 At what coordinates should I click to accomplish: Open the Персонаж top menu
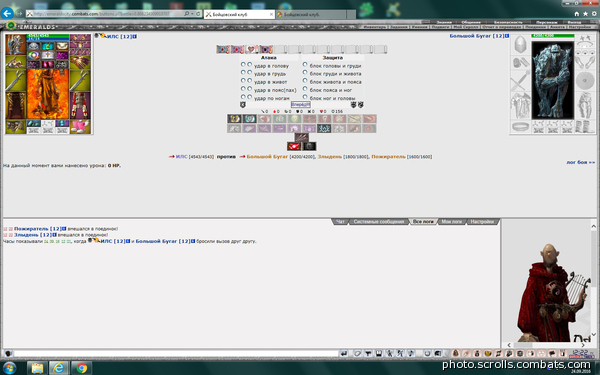tap(546, 22)
